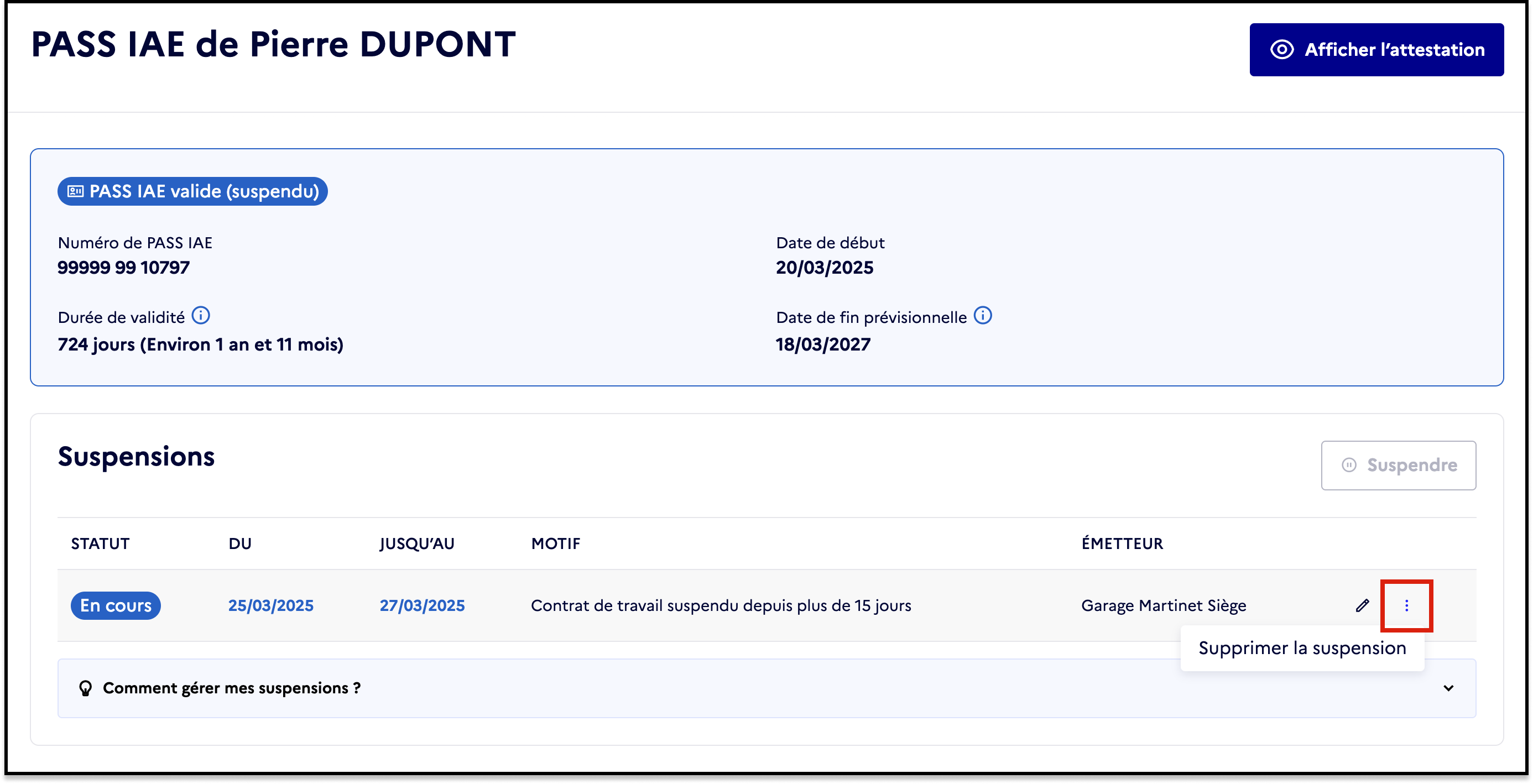Click the pencil edit icon for the suspension
The height and width of the screenshot is (784, 1533).
point(1362,605)
